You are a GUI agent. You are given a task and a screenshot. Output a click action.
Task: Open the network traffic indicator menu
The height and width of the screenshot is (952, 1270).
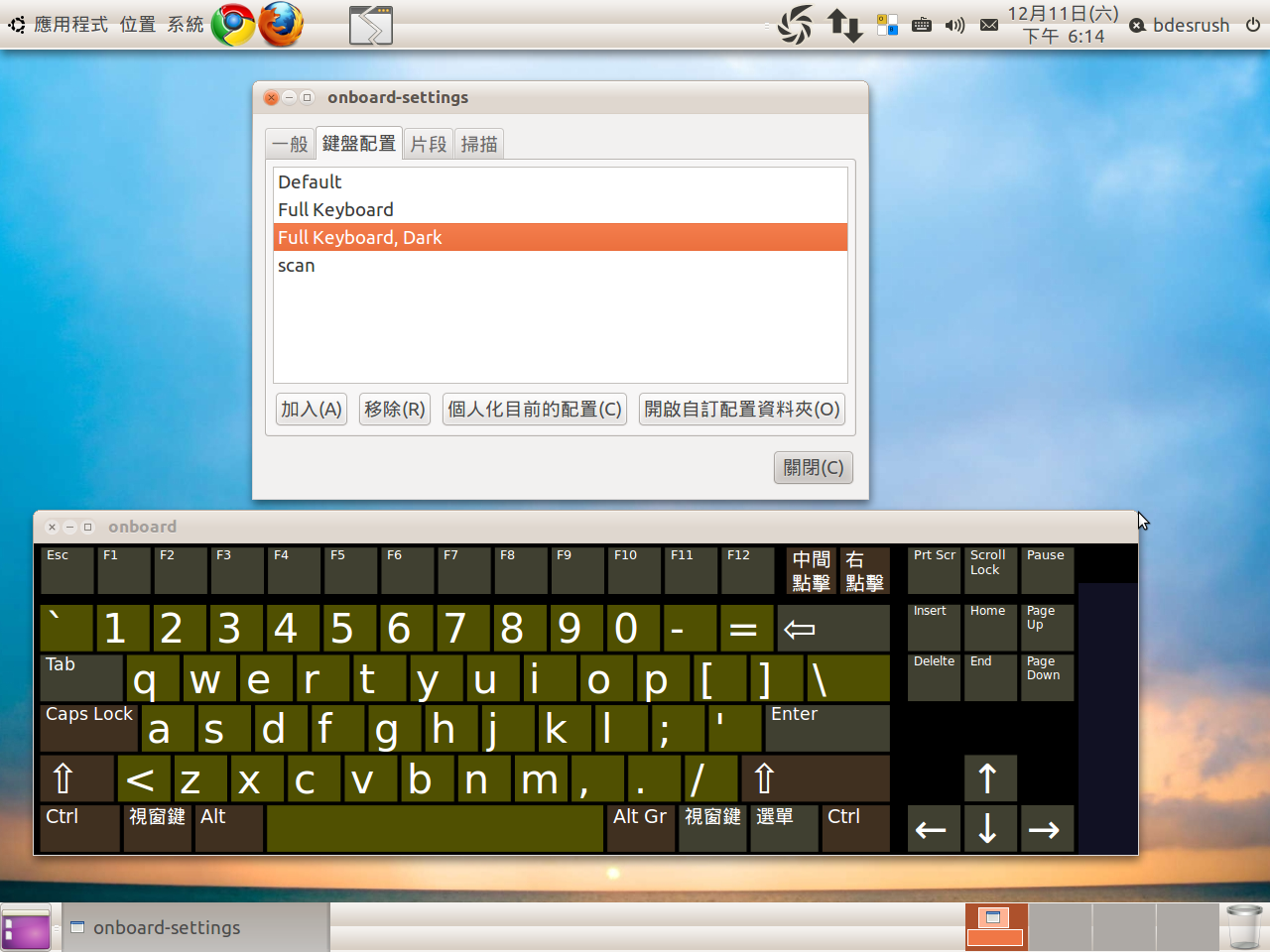pos(844,25)
